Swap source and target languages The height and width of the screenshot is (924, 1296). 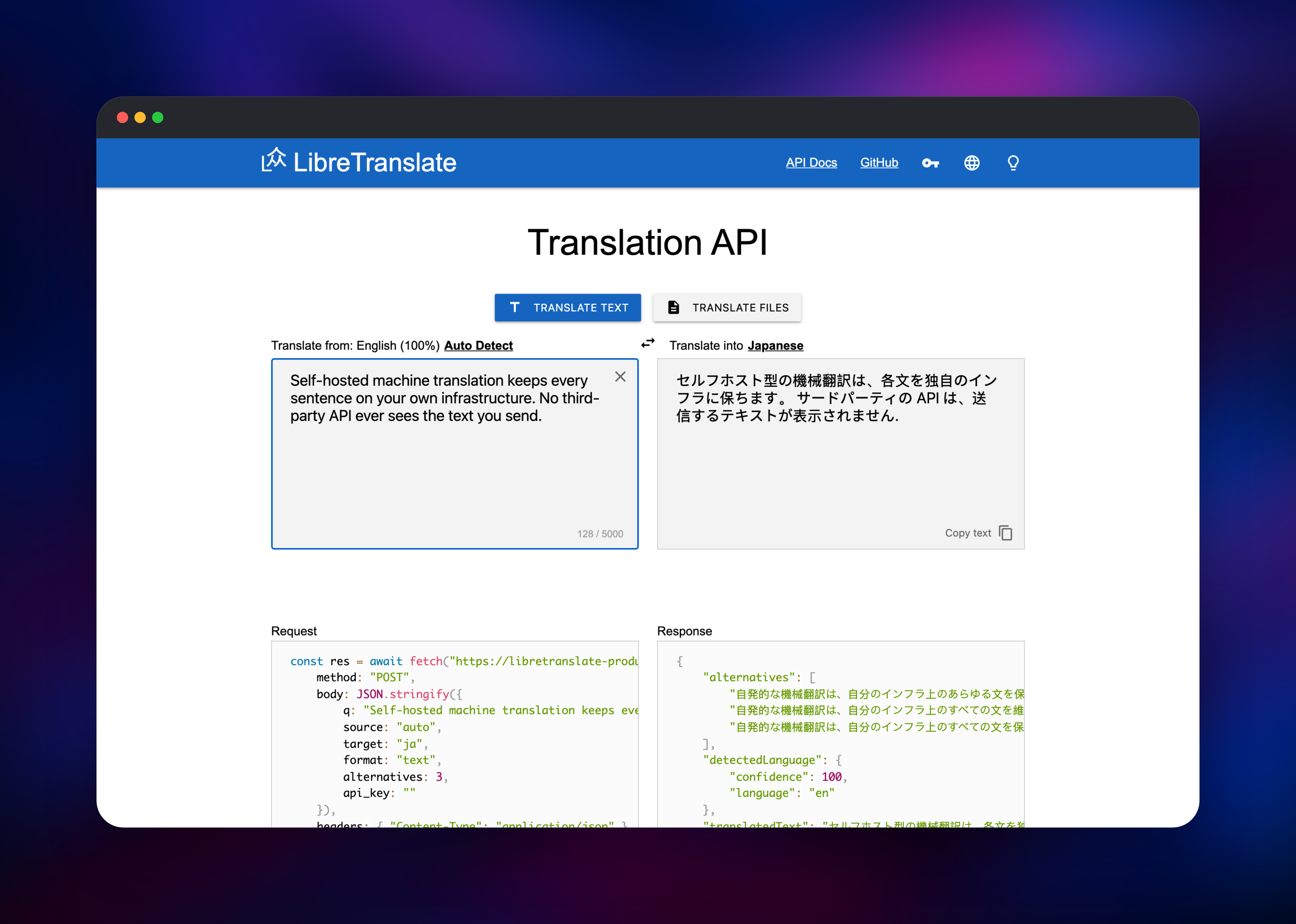pyautogui.click(x=648, y=343)
